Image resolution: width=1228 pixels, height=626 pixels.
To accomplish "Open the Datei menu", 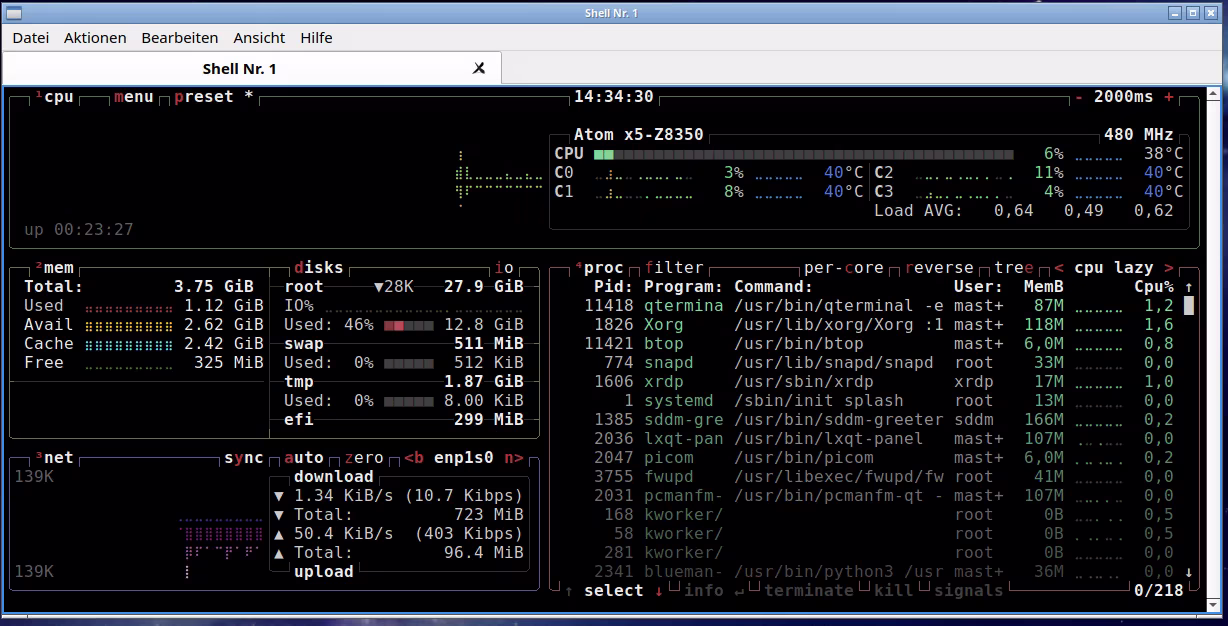I will 31,38.
